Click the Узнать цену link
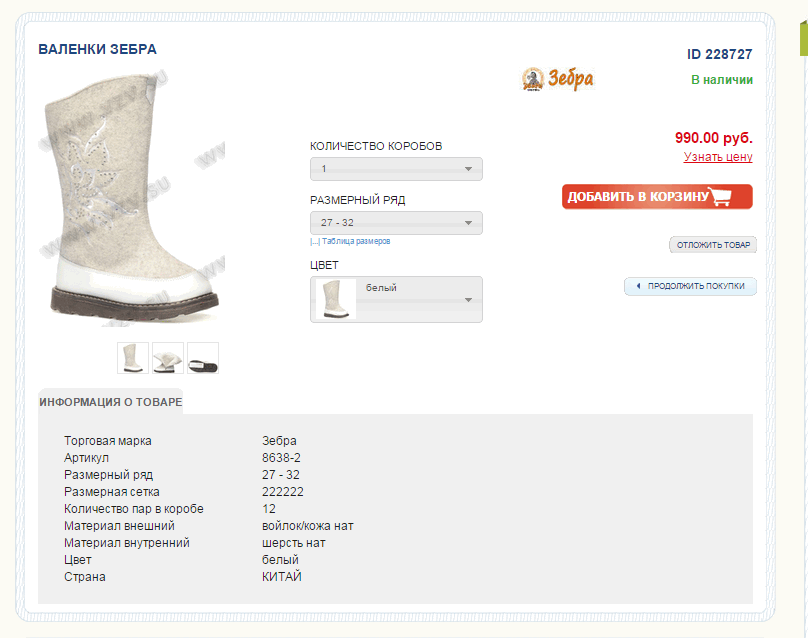This screenshot has height=638, width=808. [x=718, y=157]
